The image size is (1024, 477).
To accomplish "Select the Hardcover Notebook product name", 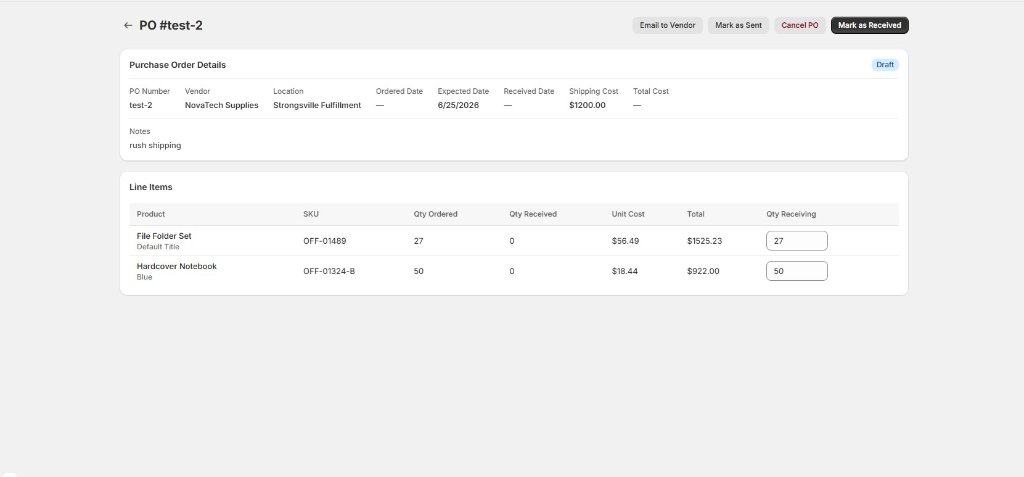I will [x=176, y=266].
